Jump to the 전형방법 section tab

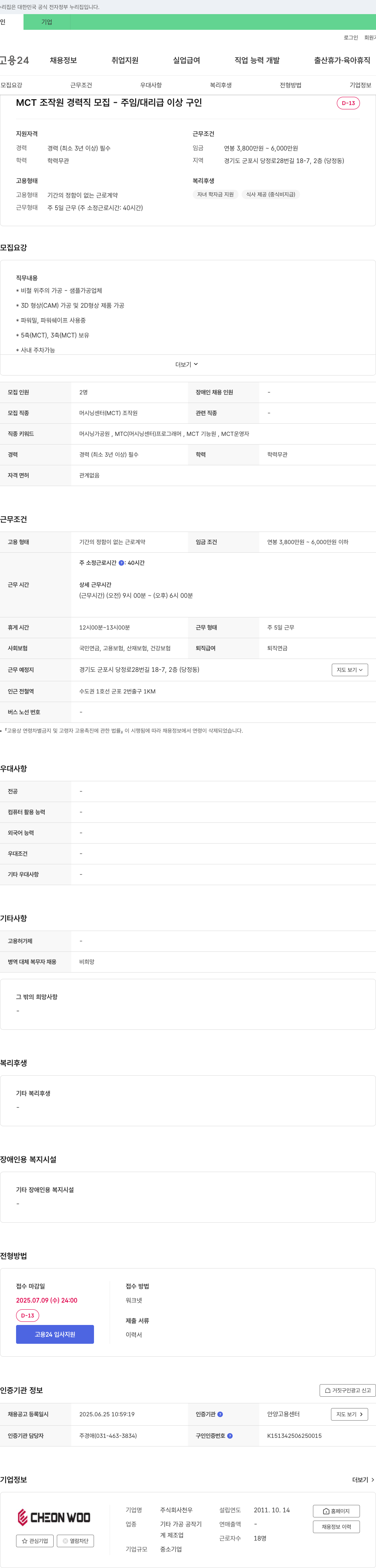click(290, 85)
